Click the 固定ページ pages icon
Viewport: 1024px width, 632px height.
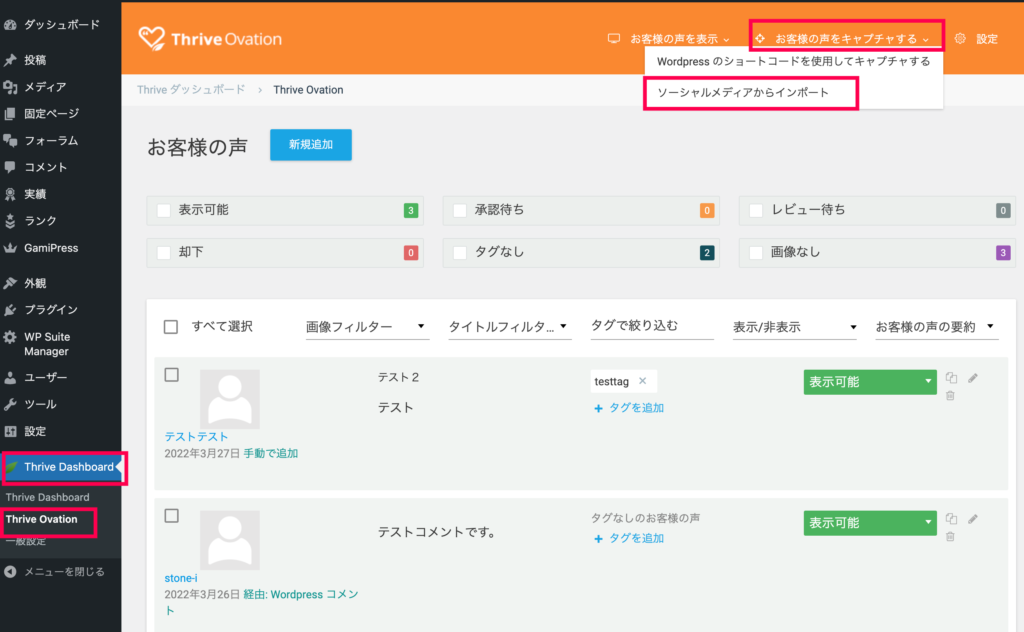10,114
